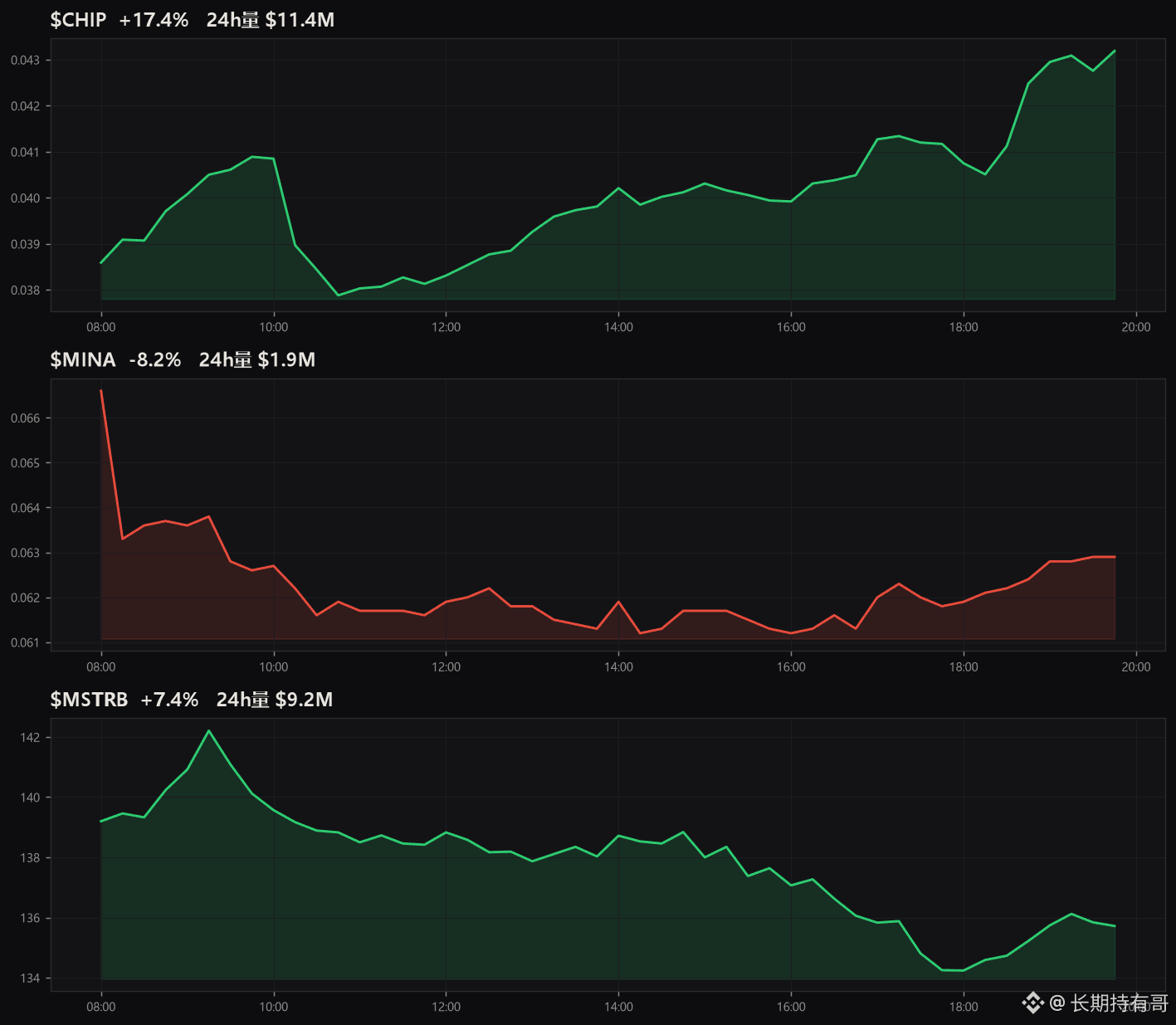This screenshot has height=1025, width=1176.
Task: Click the 0.038 price axis label
Action: point(25,290)
